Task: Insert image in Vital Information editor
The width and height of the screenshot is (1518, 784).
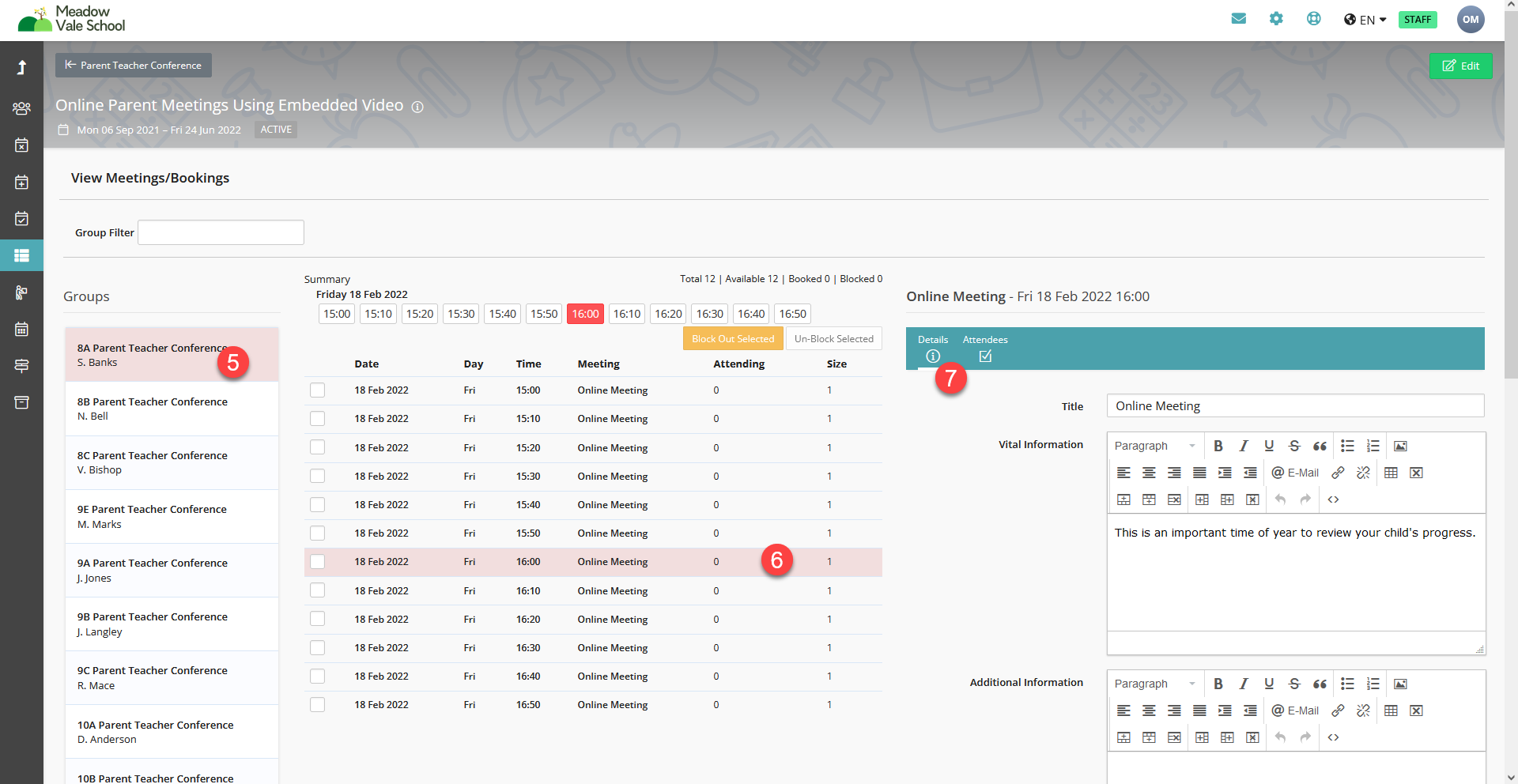Action: point(1400,446)
